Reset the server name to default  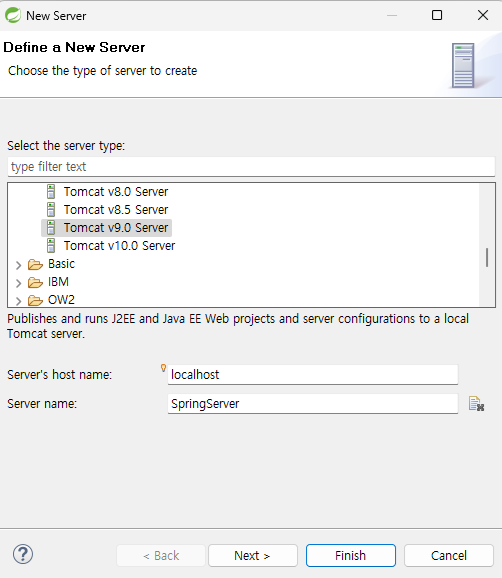click(476, 404)
